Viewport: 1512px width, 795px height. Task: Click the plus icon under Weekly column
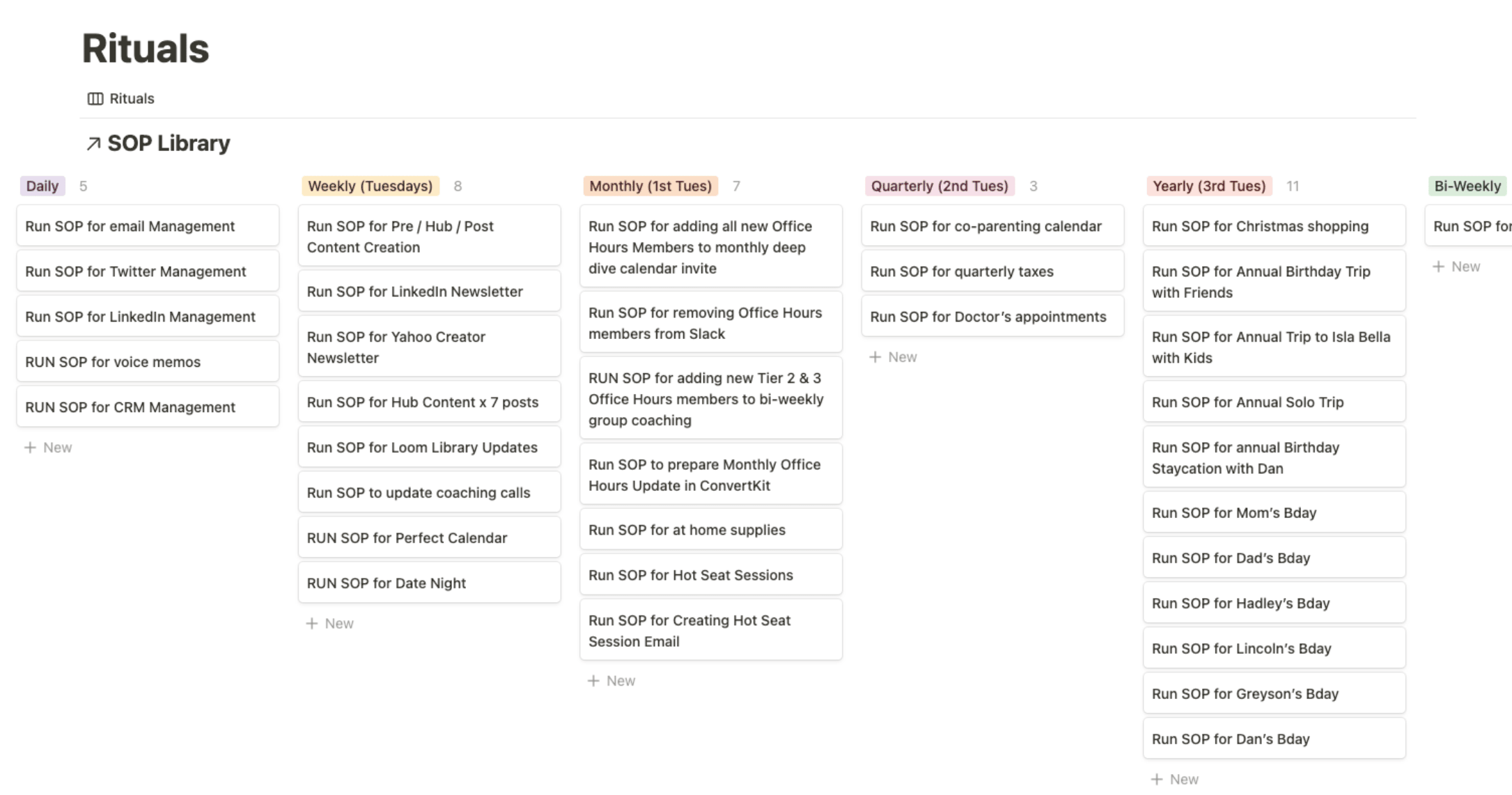tap(312, 624)
